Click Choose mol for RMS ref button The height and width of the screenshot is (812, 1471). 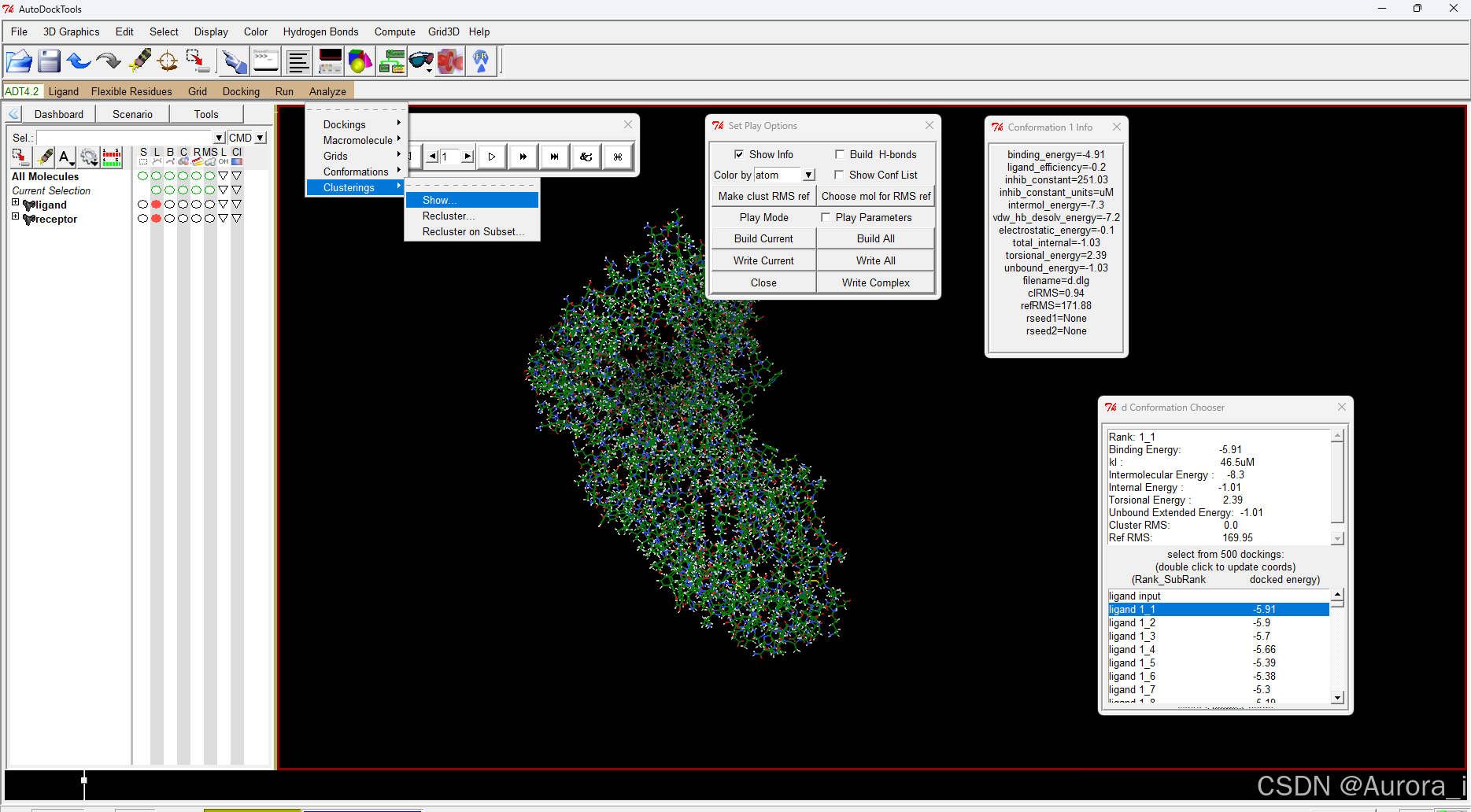point(875,196)
